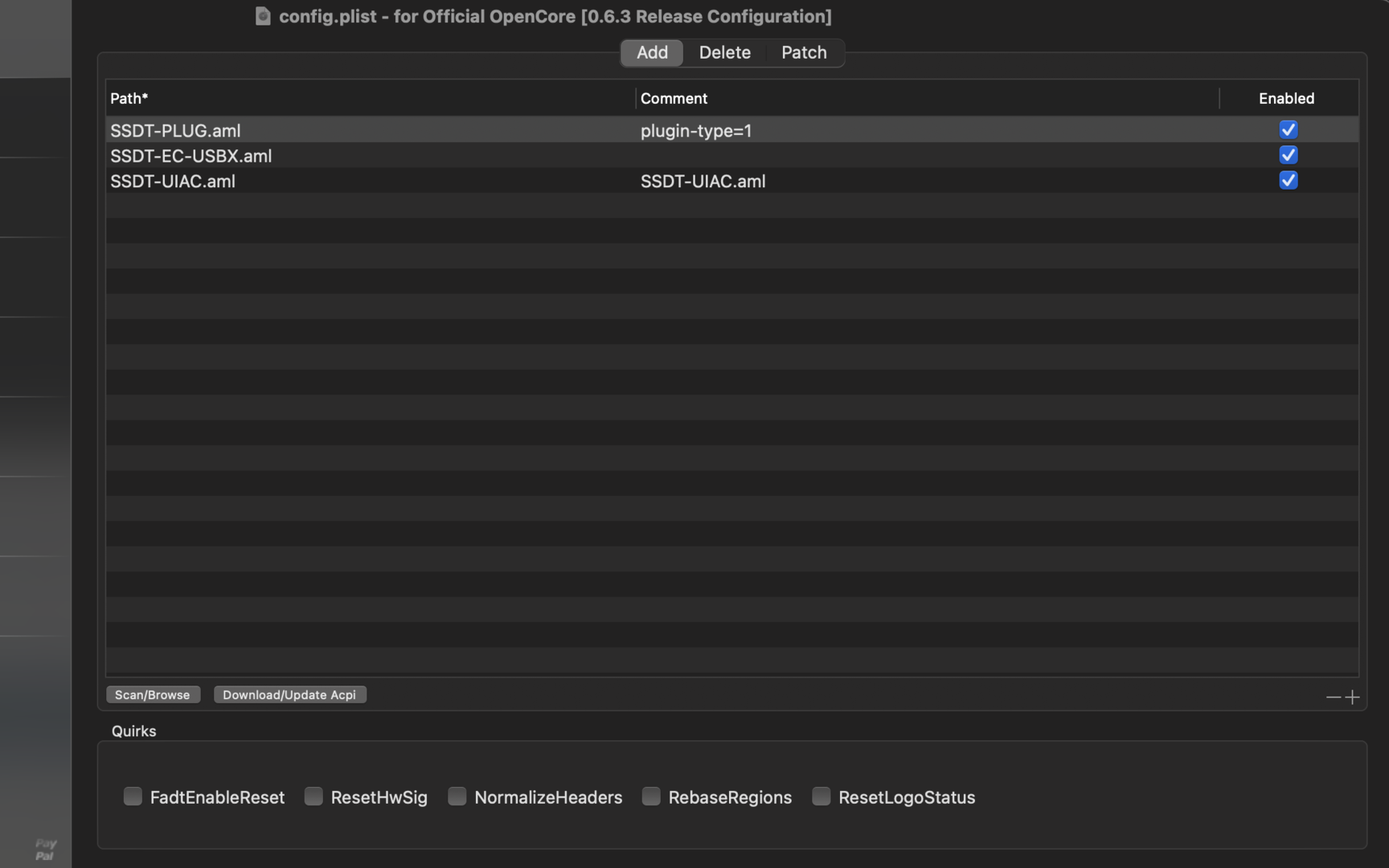Enable the FadtEnableReset quirk

[x=133, y=796]
